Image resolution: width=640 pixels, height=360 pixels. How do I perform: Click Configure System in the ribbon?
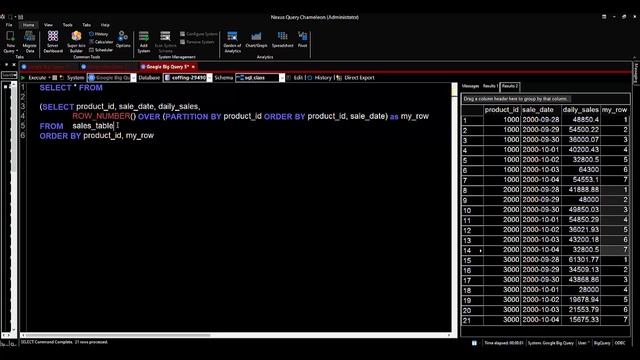pyautogui.click(x=199, y=34)
